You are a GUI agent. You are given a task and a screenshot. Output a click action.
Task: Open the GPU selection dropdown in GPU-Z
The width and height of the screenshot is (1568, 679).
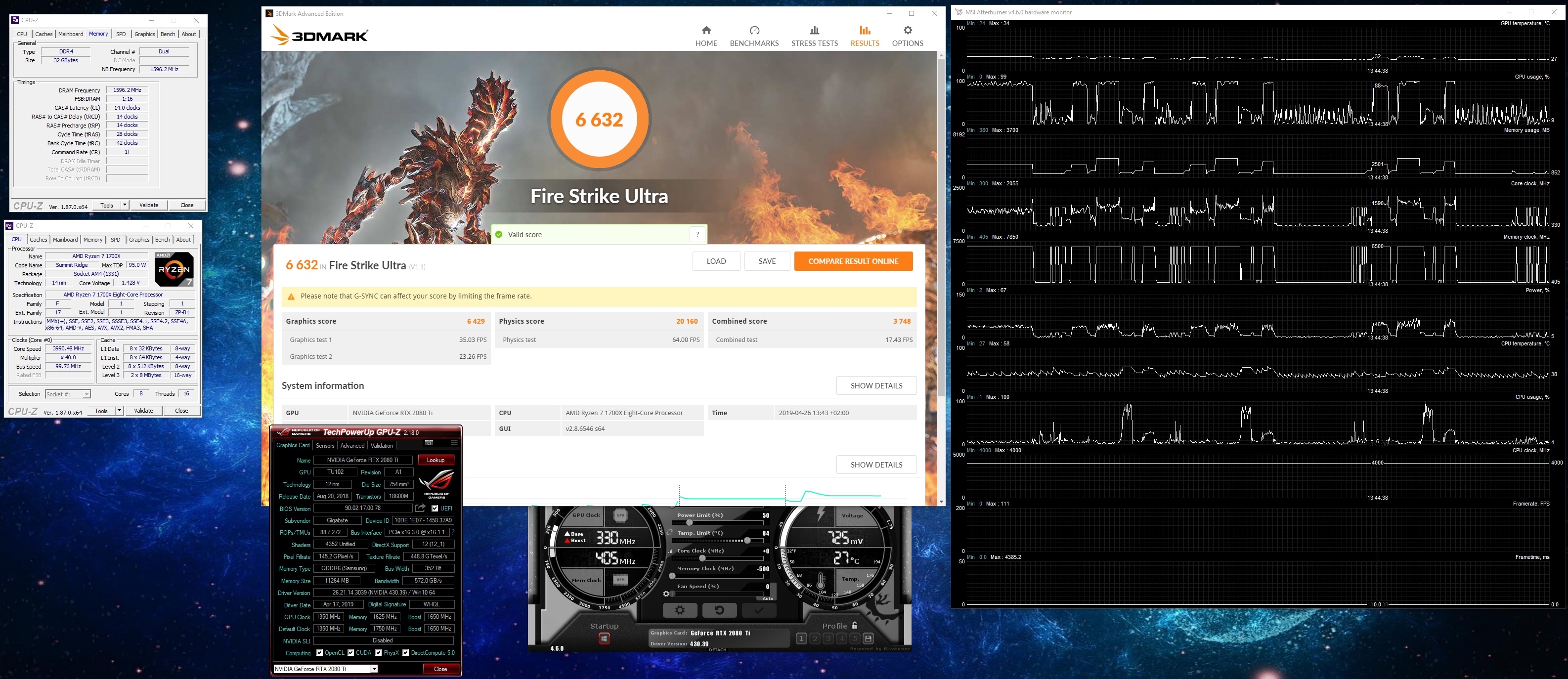point(374,669)
